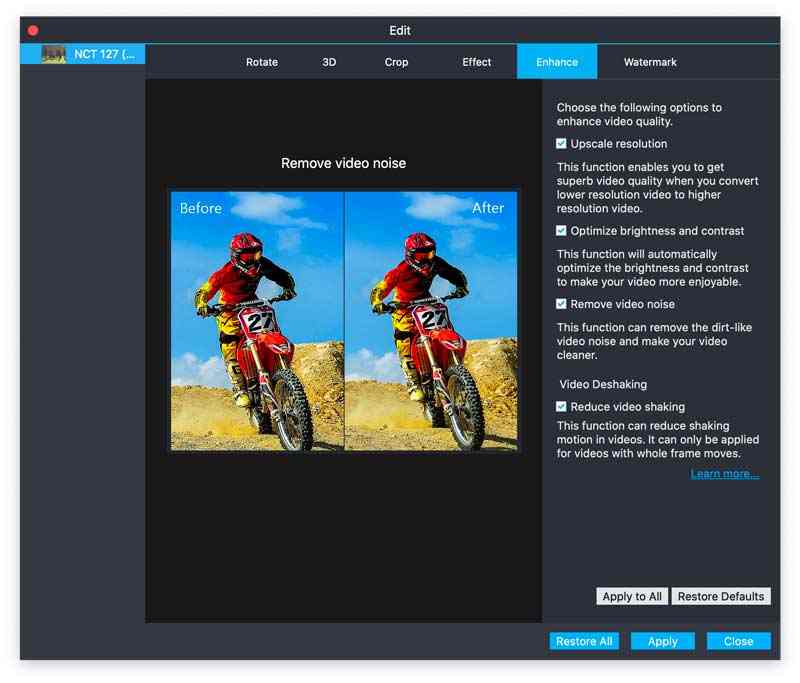Click the Restore Defaults button
Viewport: 800px width, 683px height.
(x=720, y=596)
